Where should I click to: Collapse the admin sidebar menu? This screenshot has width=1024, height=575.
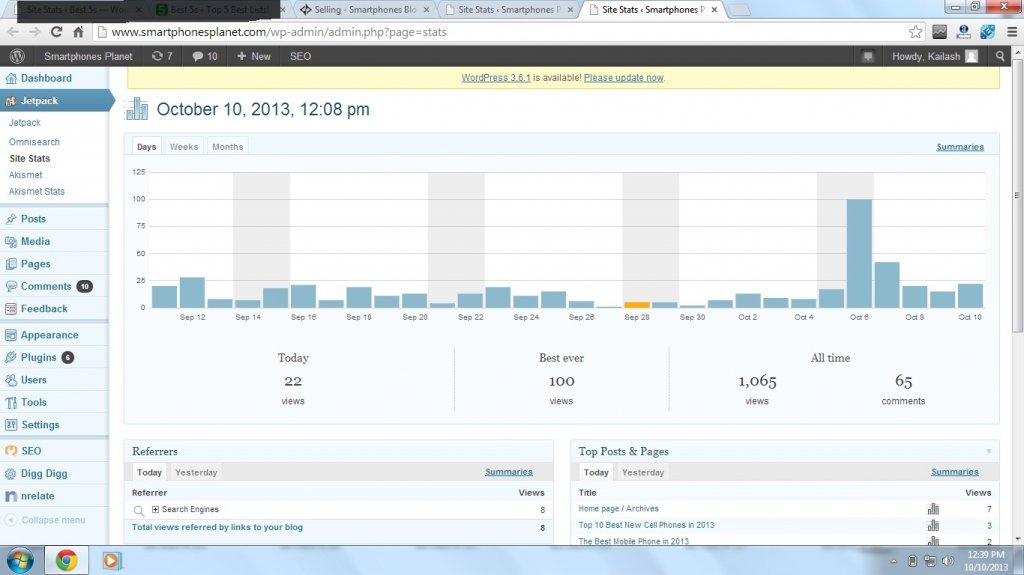tap(46, 520)
